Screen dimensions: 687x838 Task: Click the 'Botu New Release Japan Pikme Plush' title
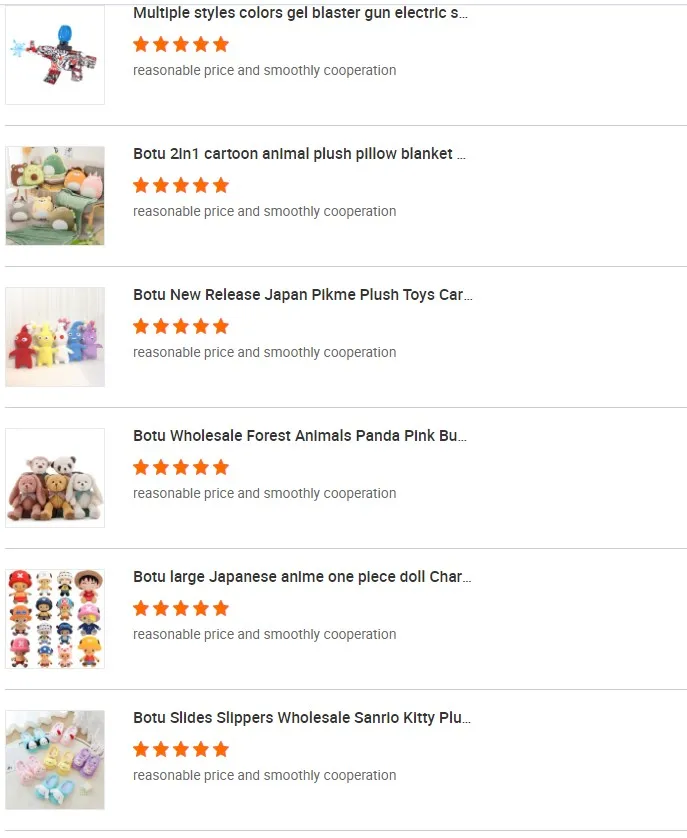(302, 295)
